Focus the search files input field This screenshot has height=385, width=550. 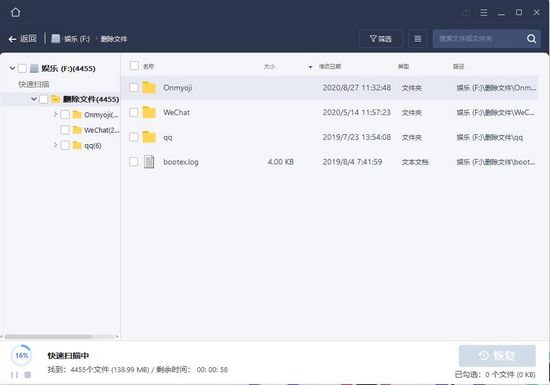click(x=478, y=39)
